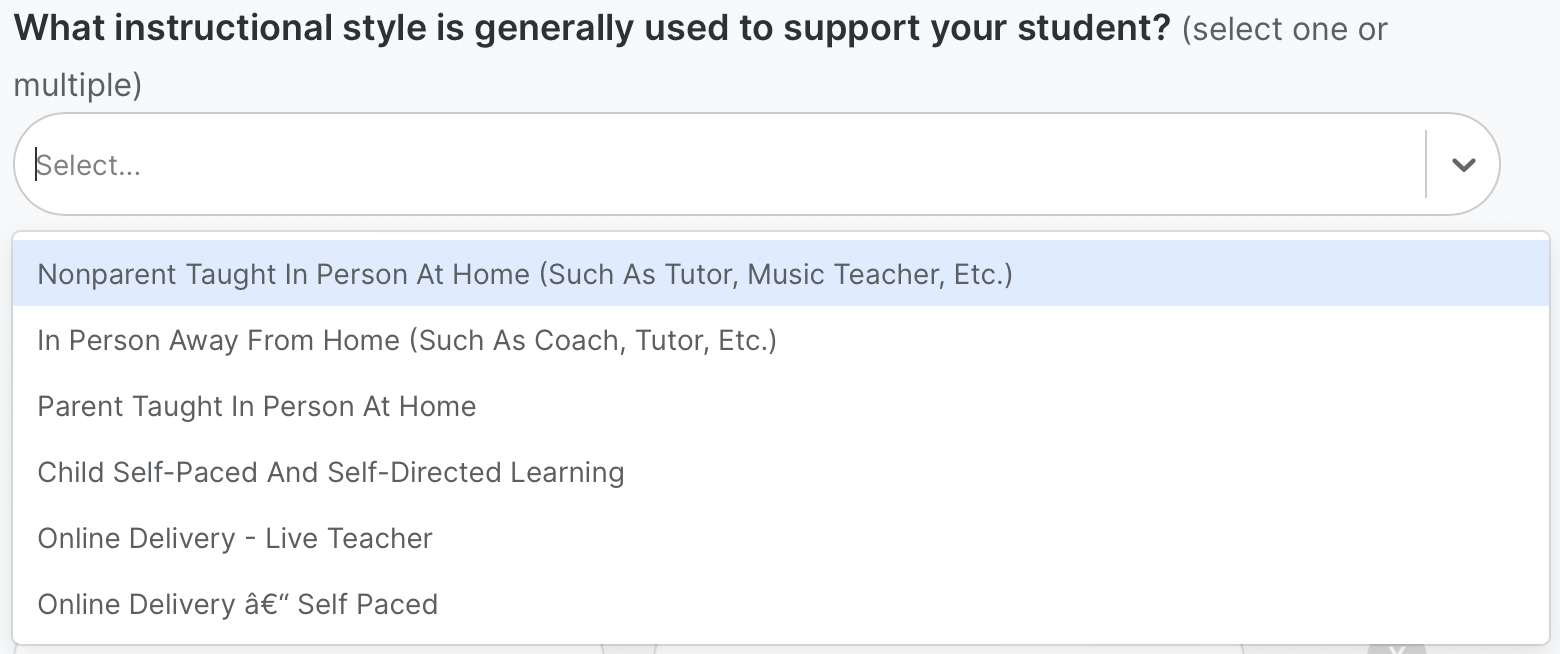
Task: Click the partially hidden field at bottom left
Action: click(x=300, y=650)
